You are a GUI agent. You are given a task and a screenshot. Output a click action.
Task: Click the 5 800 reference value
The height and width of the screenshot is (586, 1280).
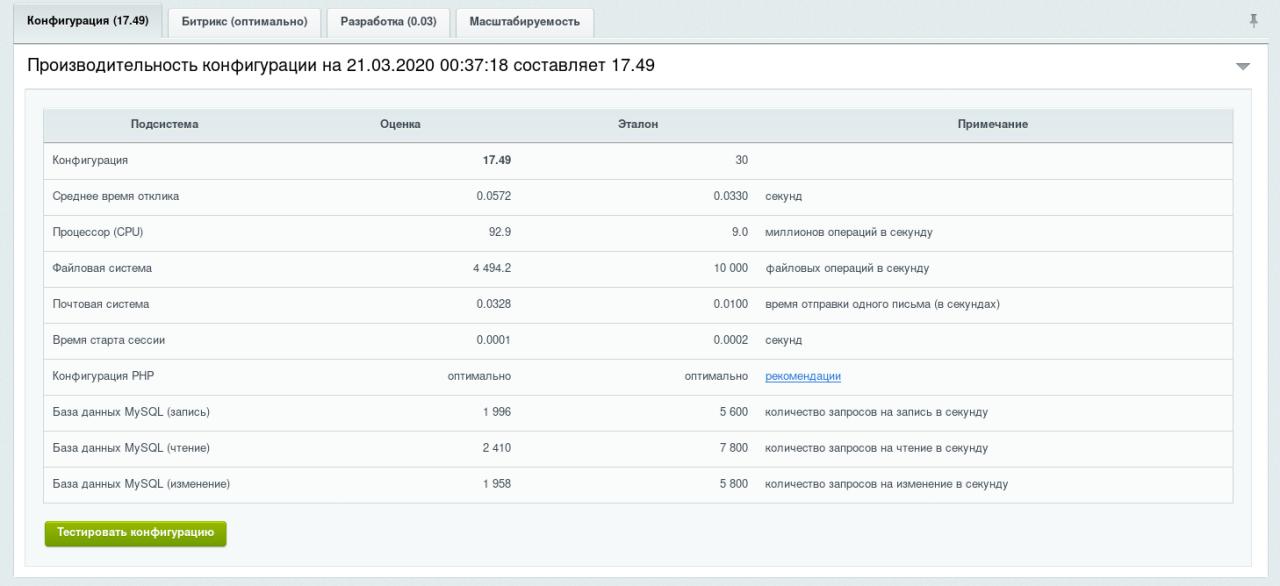tap(734, 484)
